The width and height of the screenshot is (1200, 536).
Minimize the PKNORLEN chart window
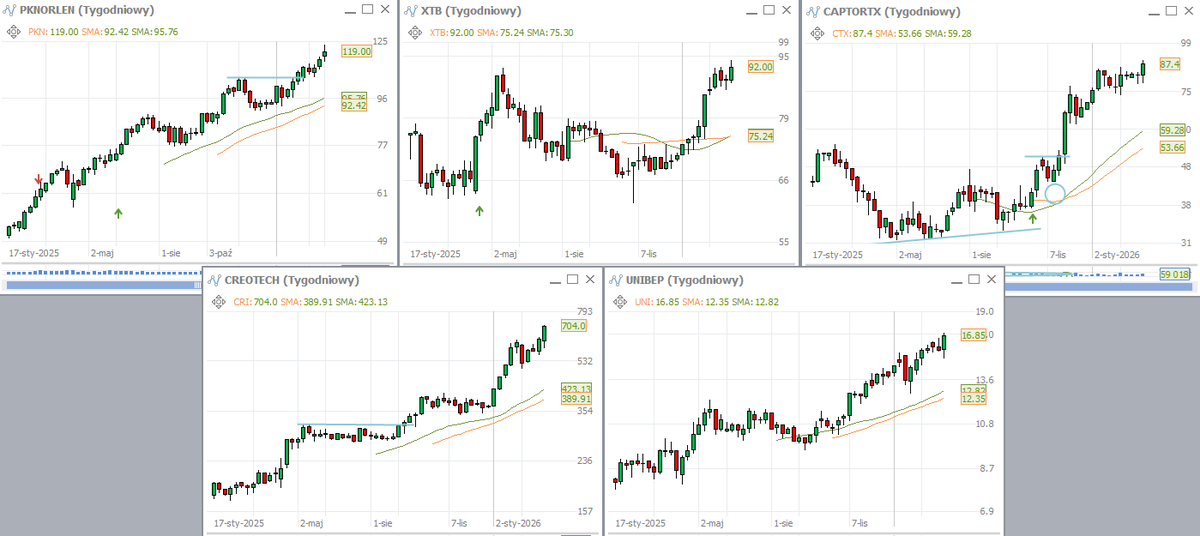[348, 10]
